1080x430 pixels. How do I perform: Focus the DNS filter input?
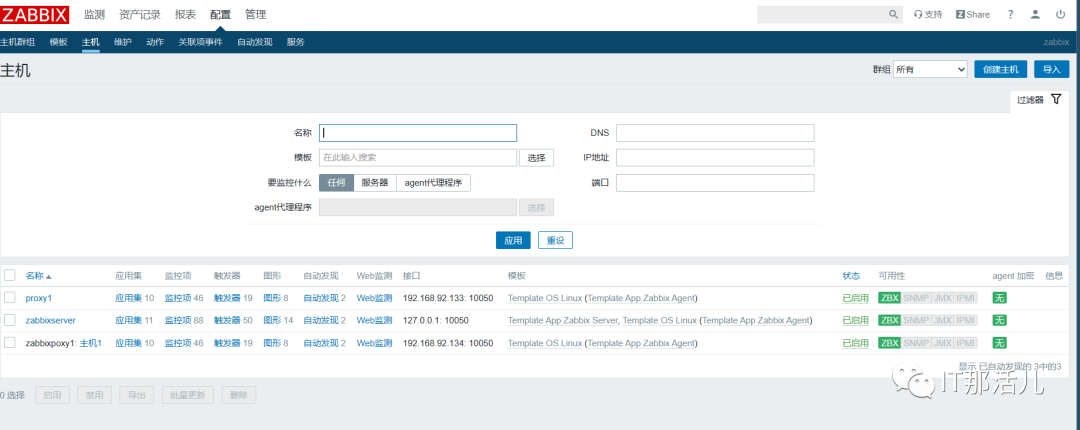click(x=715, y=133)
